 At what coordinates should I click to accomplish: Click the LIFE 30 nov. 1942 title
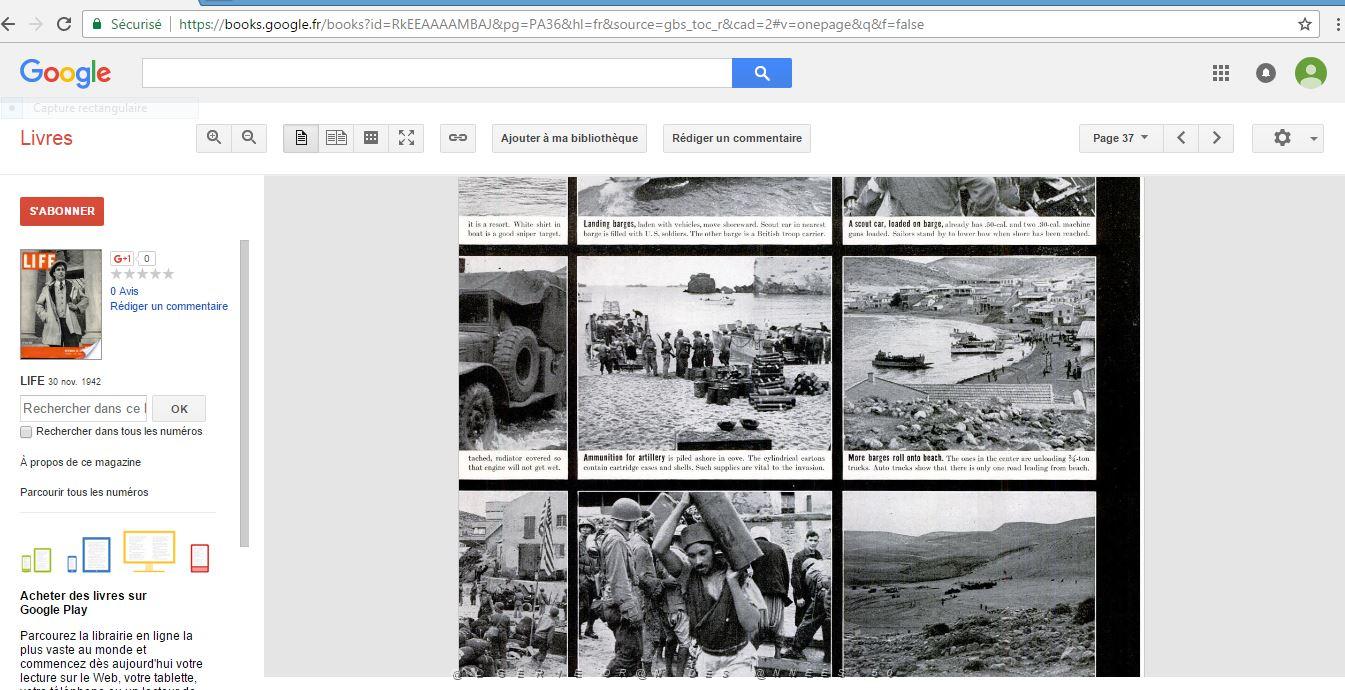pos(60,381)
